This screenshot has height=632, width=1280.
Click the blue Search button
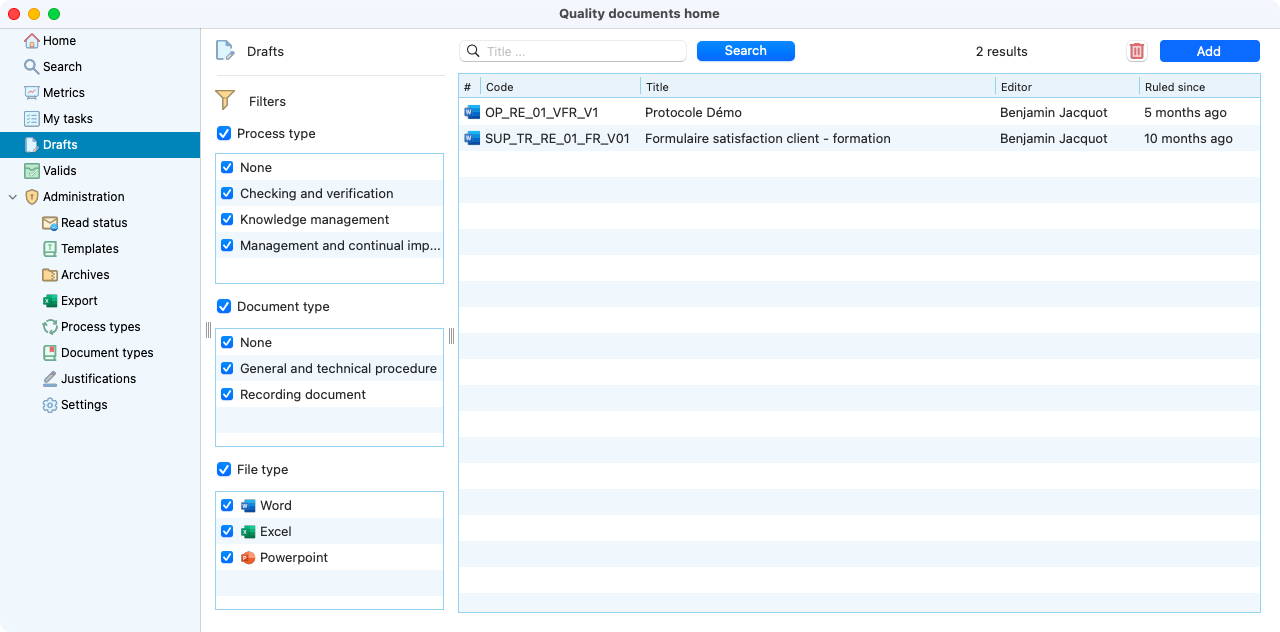tap(746, 51)
